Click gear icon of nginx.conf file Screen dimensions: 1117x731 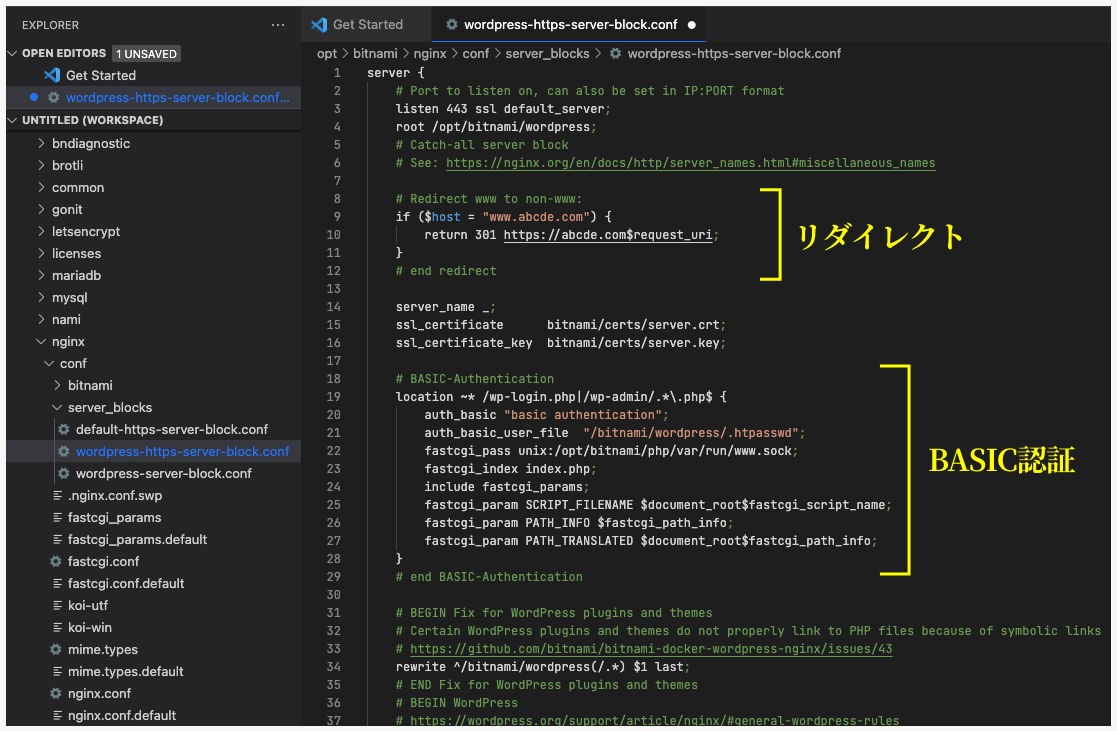tap(56, 694)
